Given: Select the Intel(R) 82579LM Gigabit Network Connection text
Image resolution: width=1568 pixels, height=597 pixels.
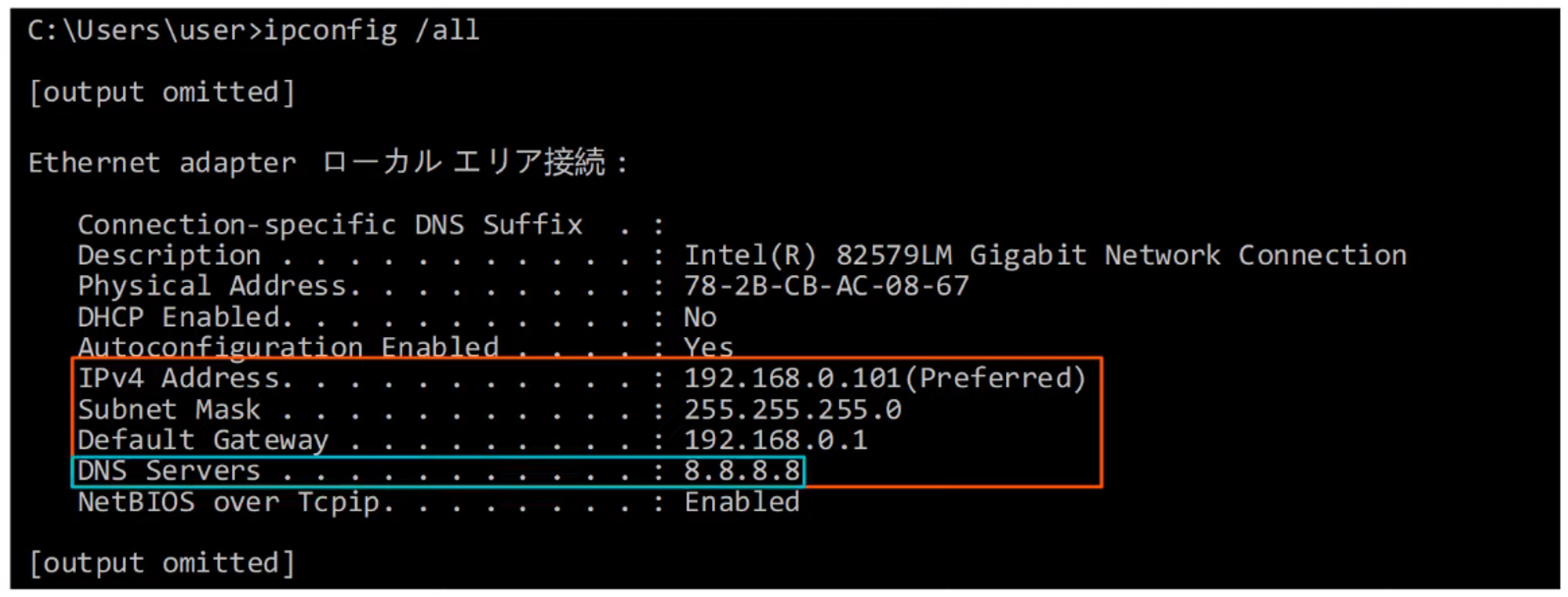Looking at the screenshot, I should click(1045, 255).
